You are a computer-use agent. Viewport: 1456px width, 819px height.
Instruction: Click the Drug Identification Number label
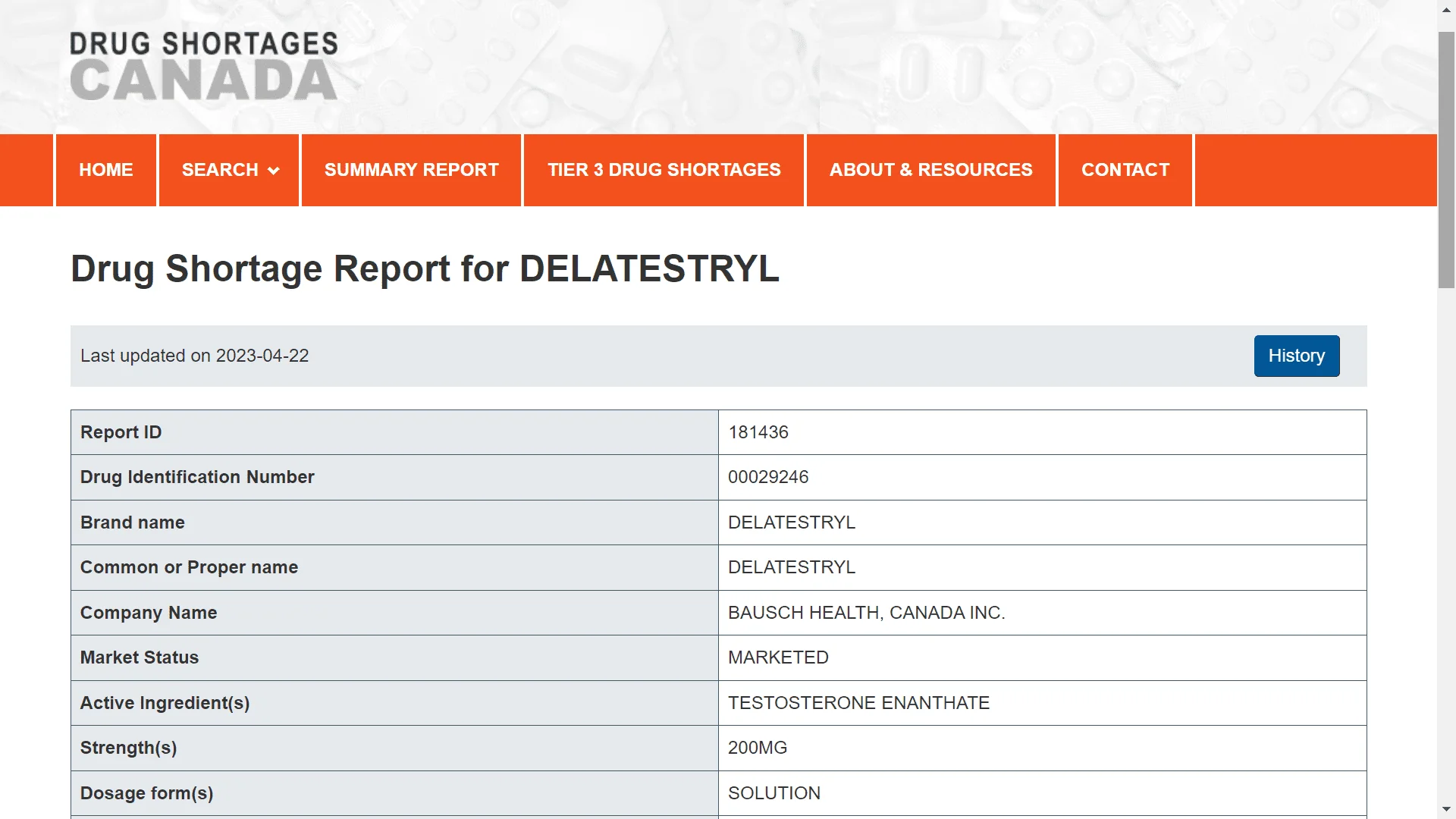[x=197, y=477]
